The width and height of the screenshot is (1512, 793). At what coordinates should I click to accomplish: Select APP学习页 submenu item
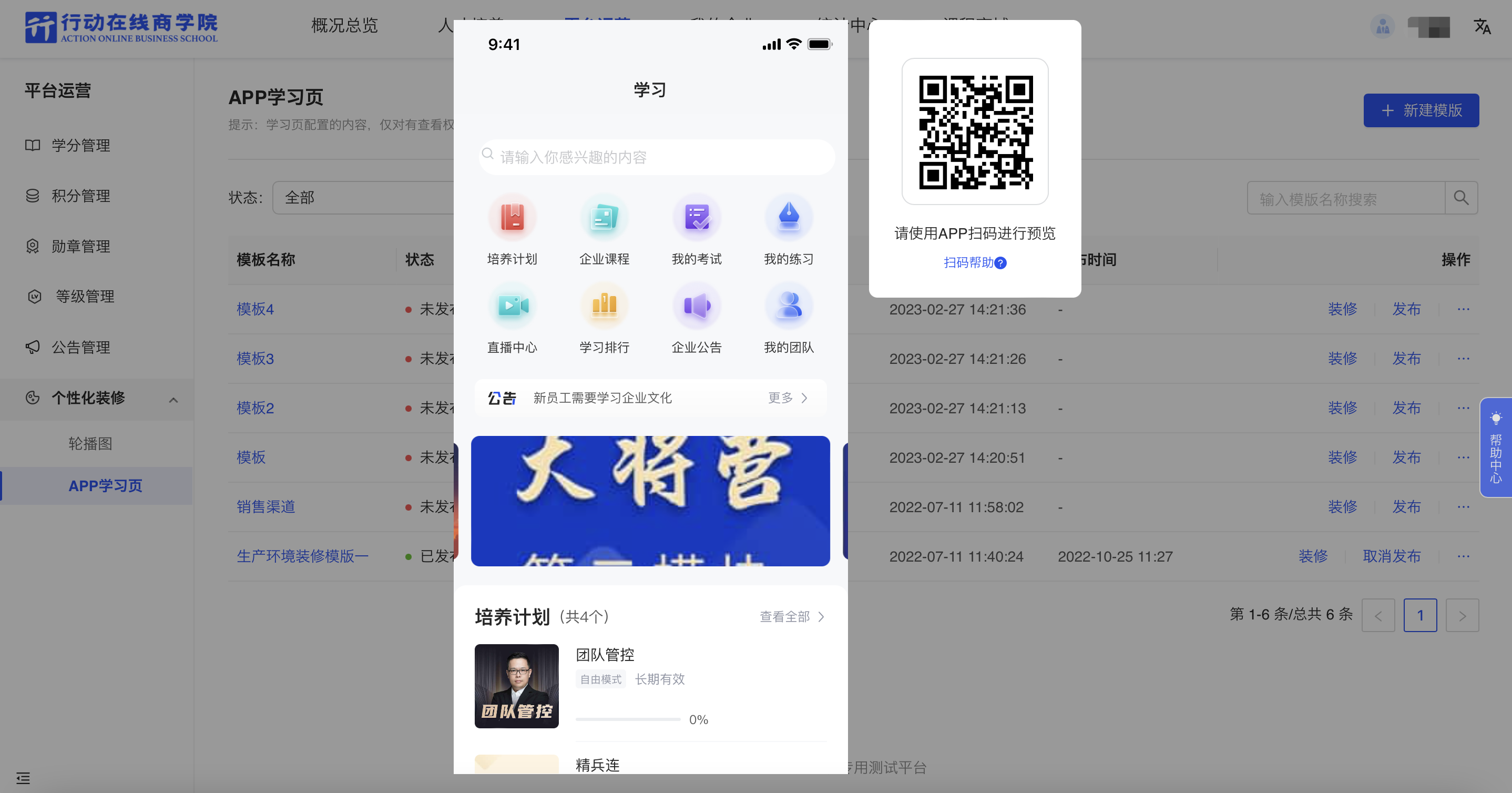pos(106,486)
